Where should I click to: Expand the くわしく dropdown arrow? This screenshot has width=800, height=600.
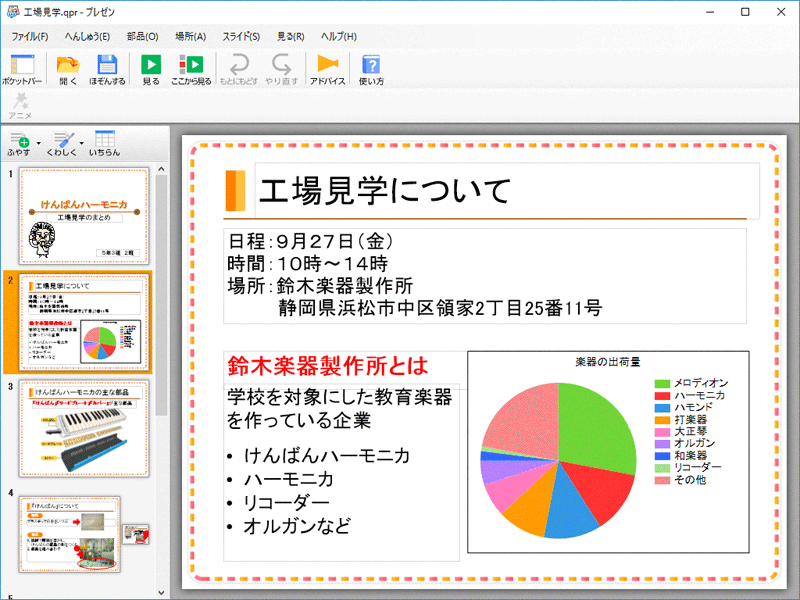click(81, 143)
